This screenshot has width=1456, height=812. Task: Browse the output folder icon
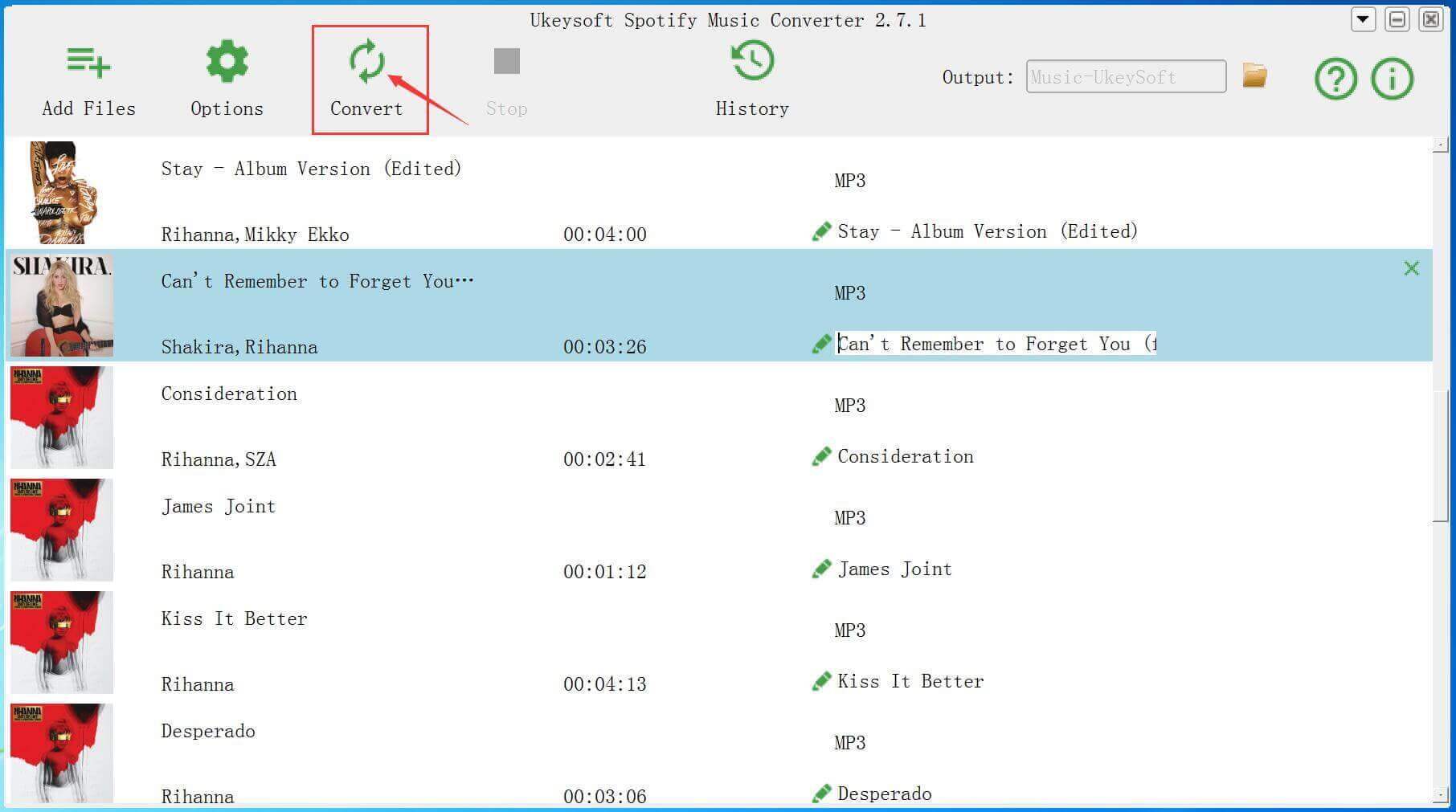(1254, 76)
